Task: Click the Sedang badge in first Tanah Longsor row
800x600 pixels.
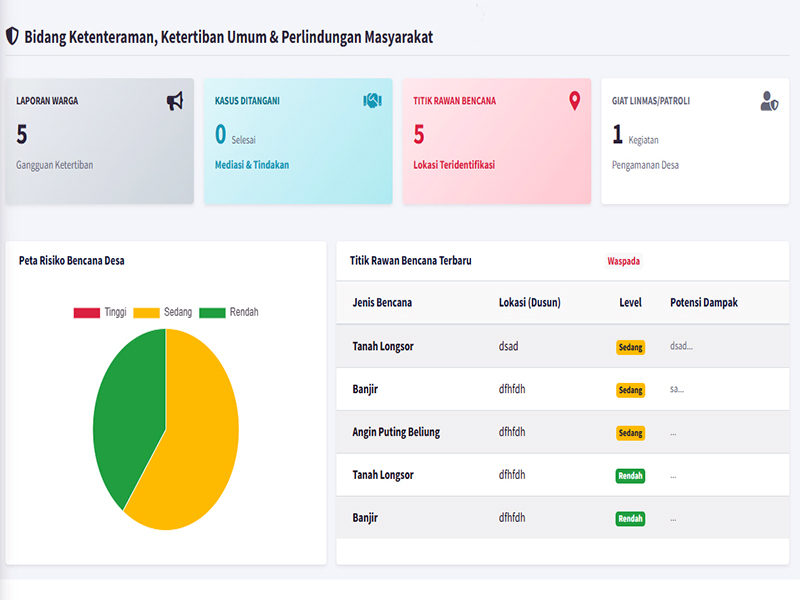Action: 630,347
